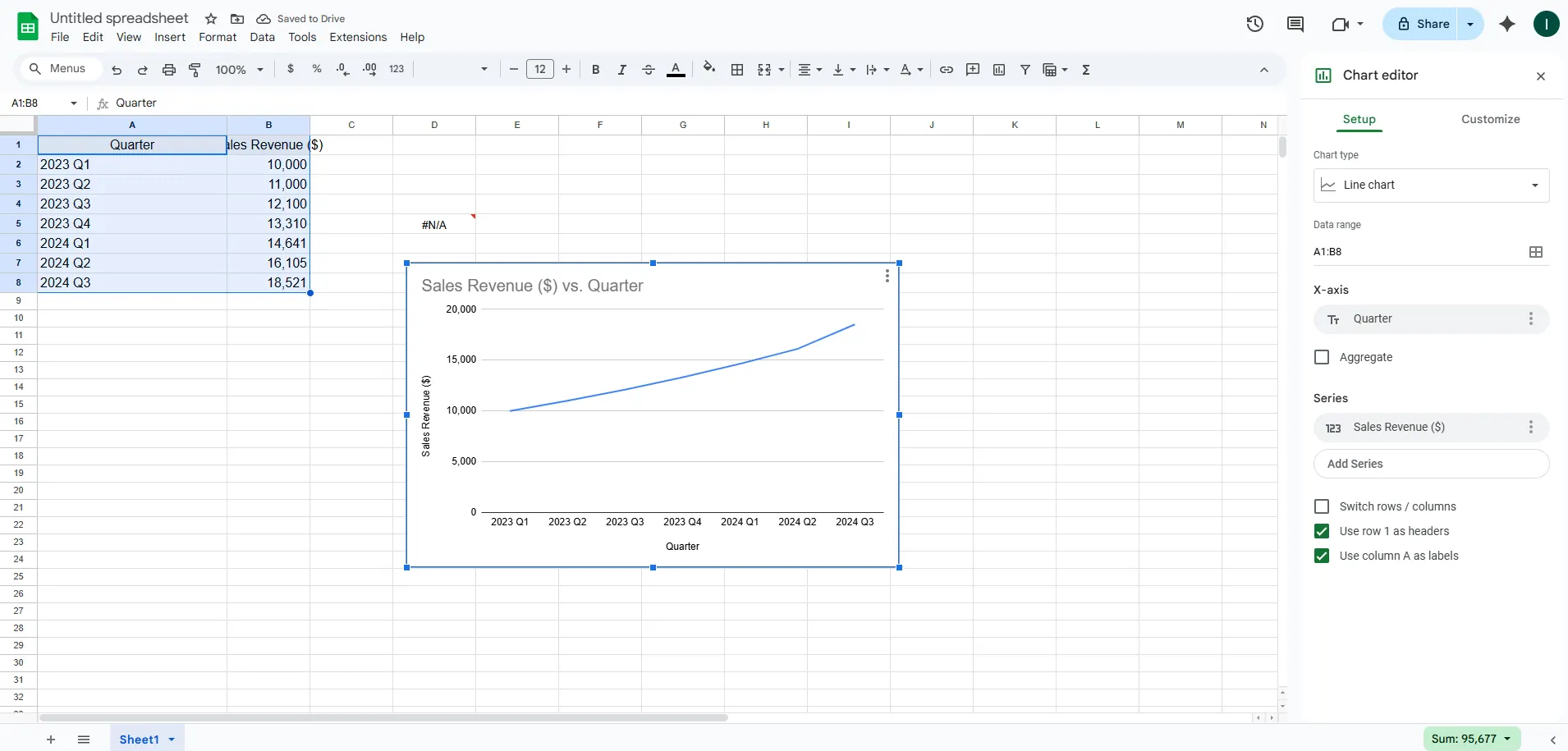This screenshot has width=1568, height=751.
Task: Open the fill color picker
Action: pyautogui.click(x=709, y=70)
